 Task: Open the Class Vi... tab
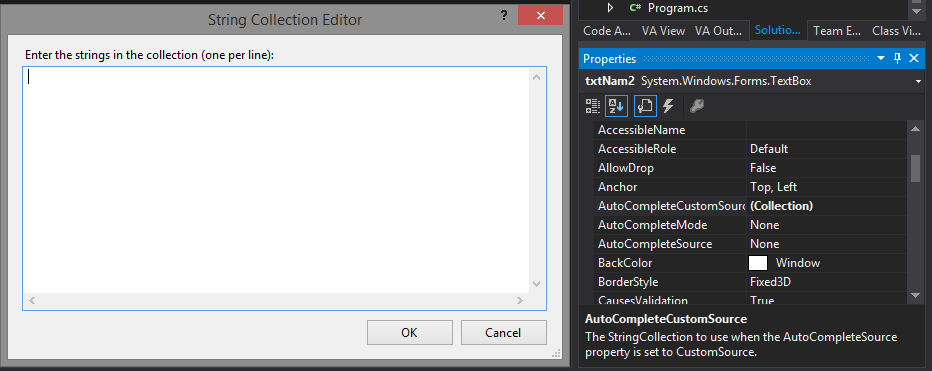[x=896, y=31]
